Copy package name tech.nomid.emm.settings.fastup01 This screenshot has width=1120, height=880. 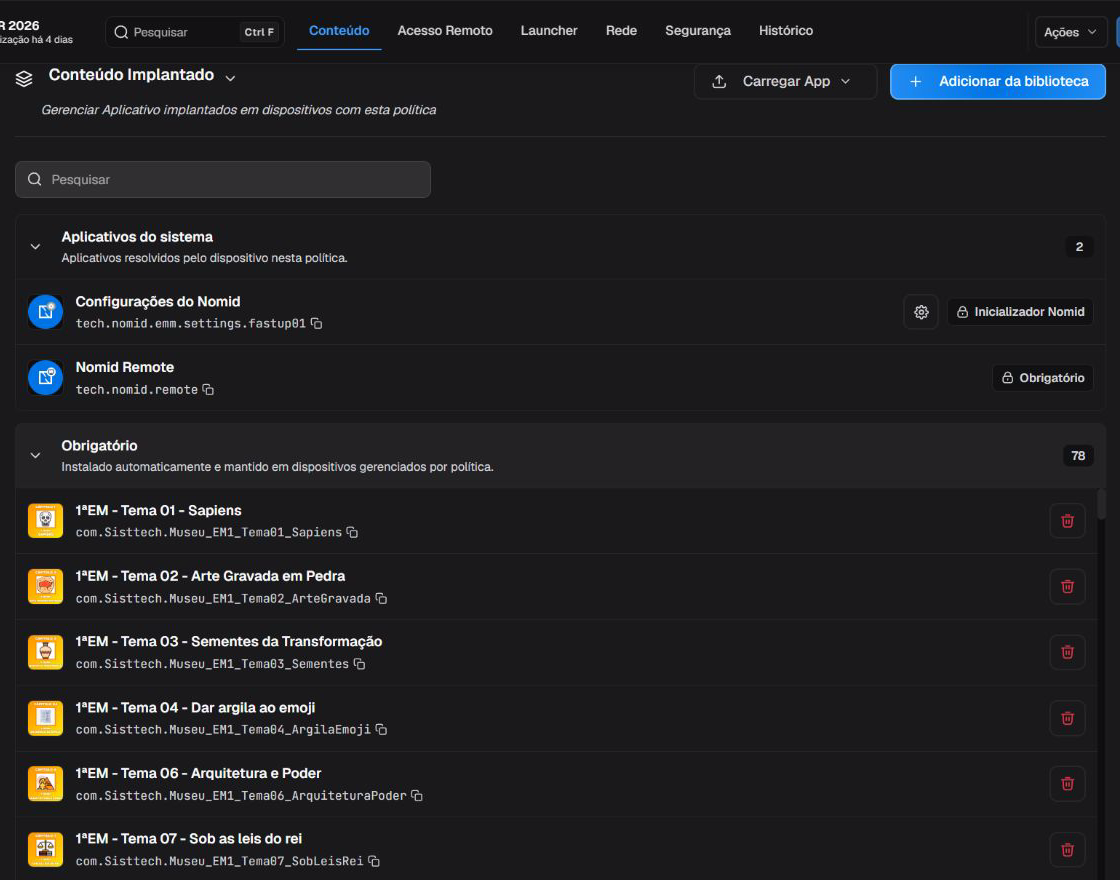coord(316,324)
